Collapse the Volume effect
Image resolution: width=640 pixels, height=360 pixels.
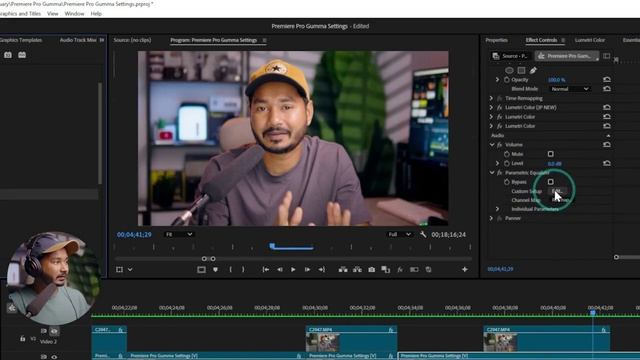point(491,144)
